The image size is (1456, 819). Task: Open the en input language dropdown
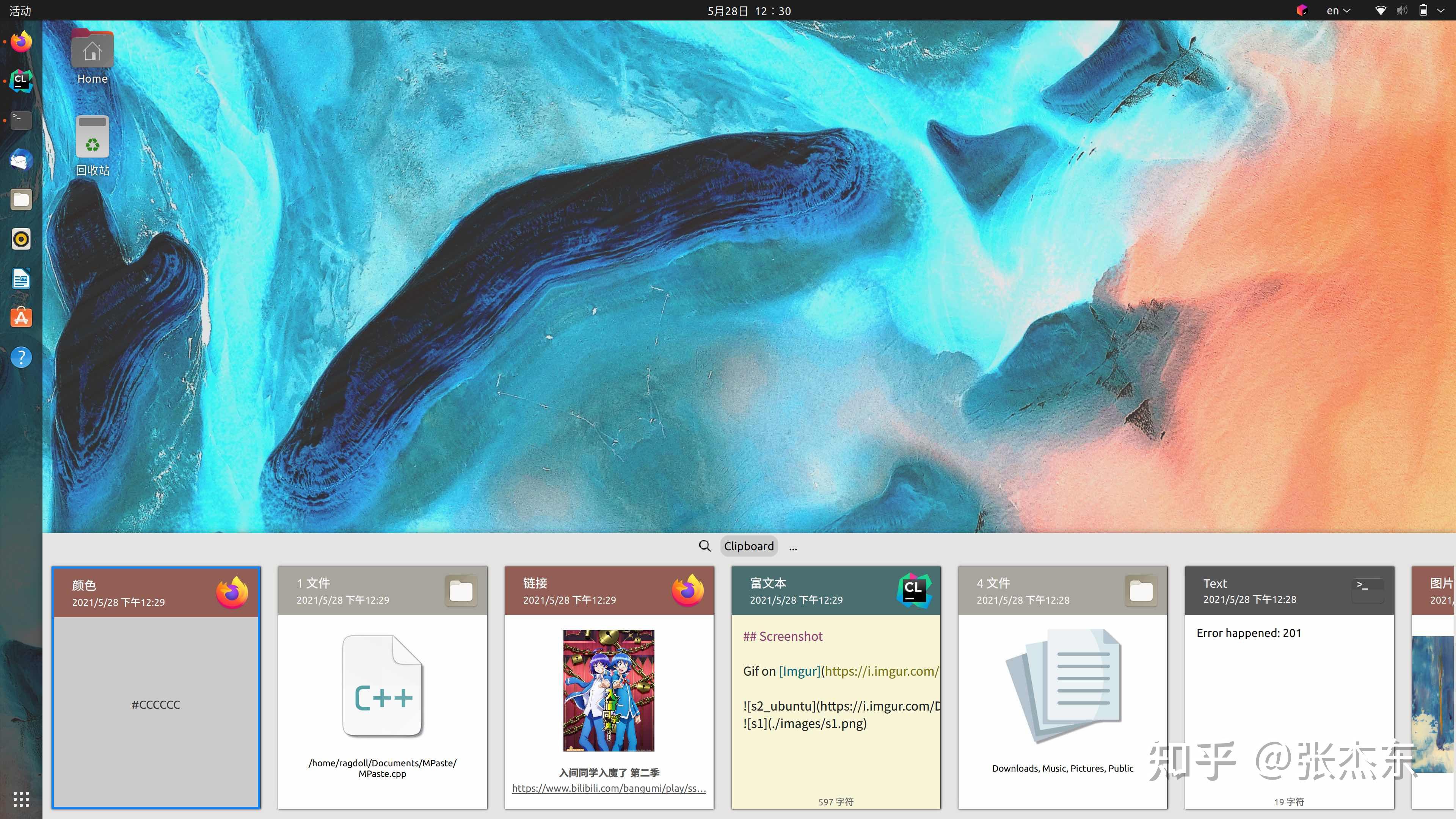pos(1338,11)
